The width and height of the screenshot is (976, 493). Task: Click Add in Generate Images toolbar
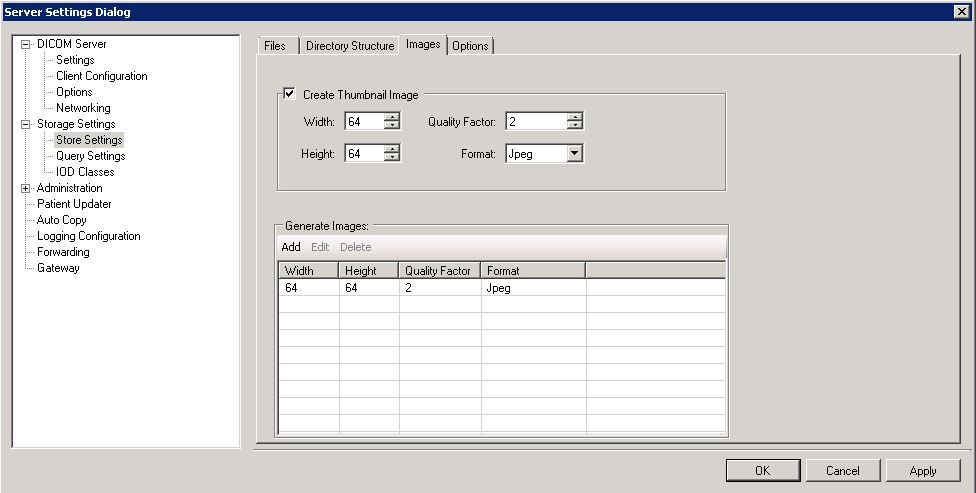pyautogui.click(x=290, y=247)
